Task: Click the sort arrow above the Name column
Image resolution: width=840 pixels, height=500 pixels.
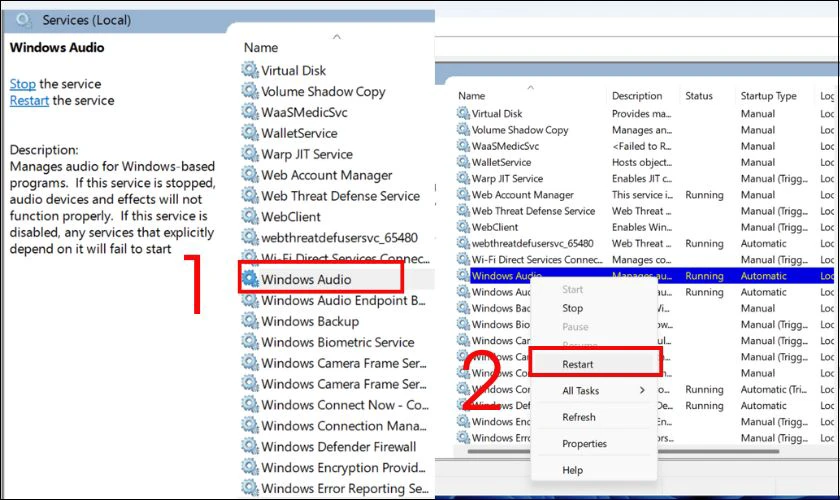Action: point(336,37)
